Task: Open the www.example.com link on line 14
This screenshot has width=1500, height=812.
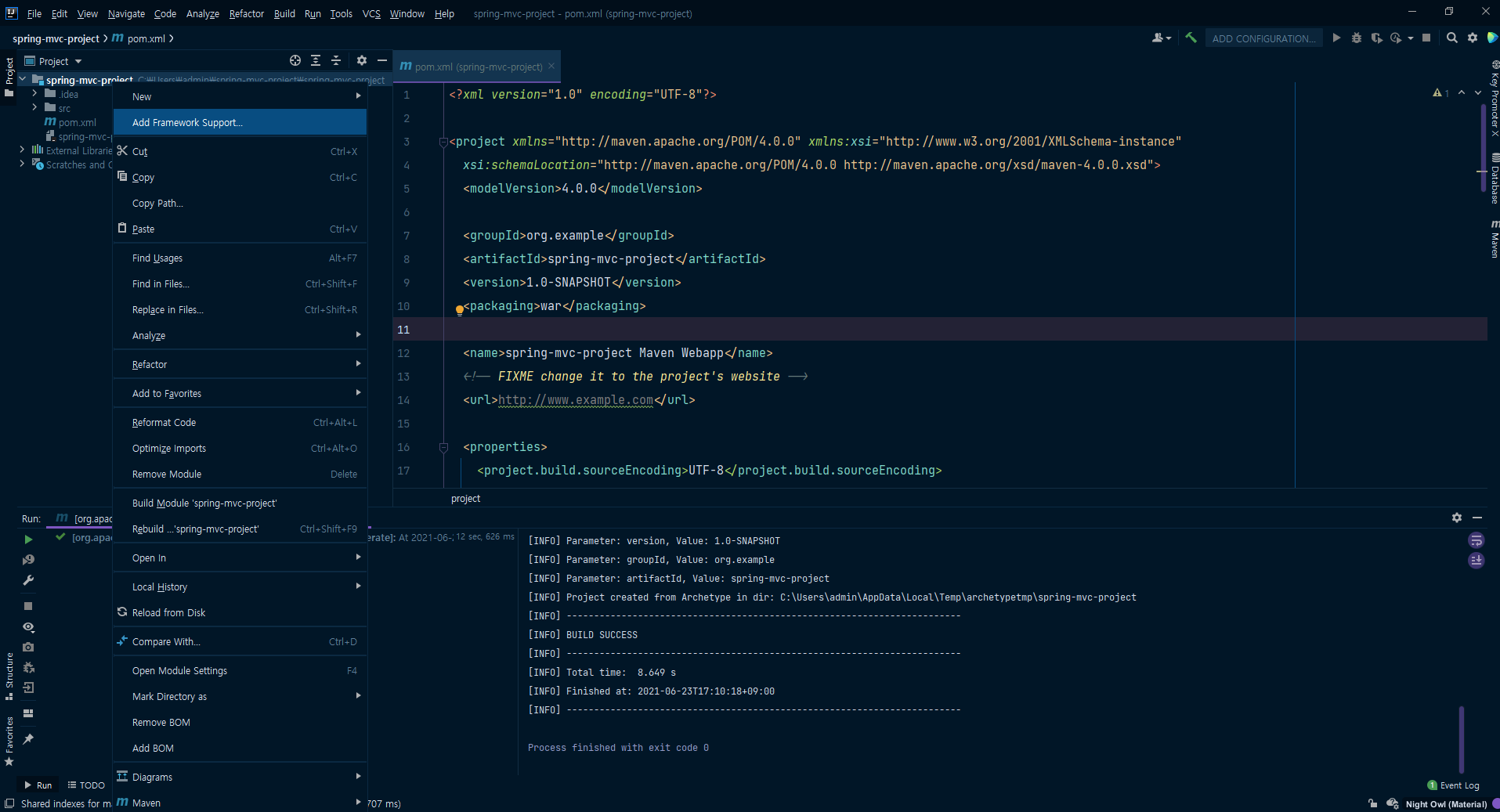Action: 576,400
